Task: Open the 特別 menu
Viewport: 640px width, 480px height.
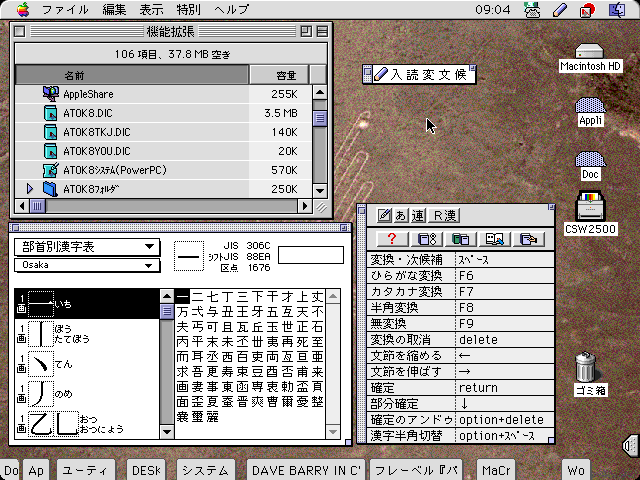Action: [190, 9]
